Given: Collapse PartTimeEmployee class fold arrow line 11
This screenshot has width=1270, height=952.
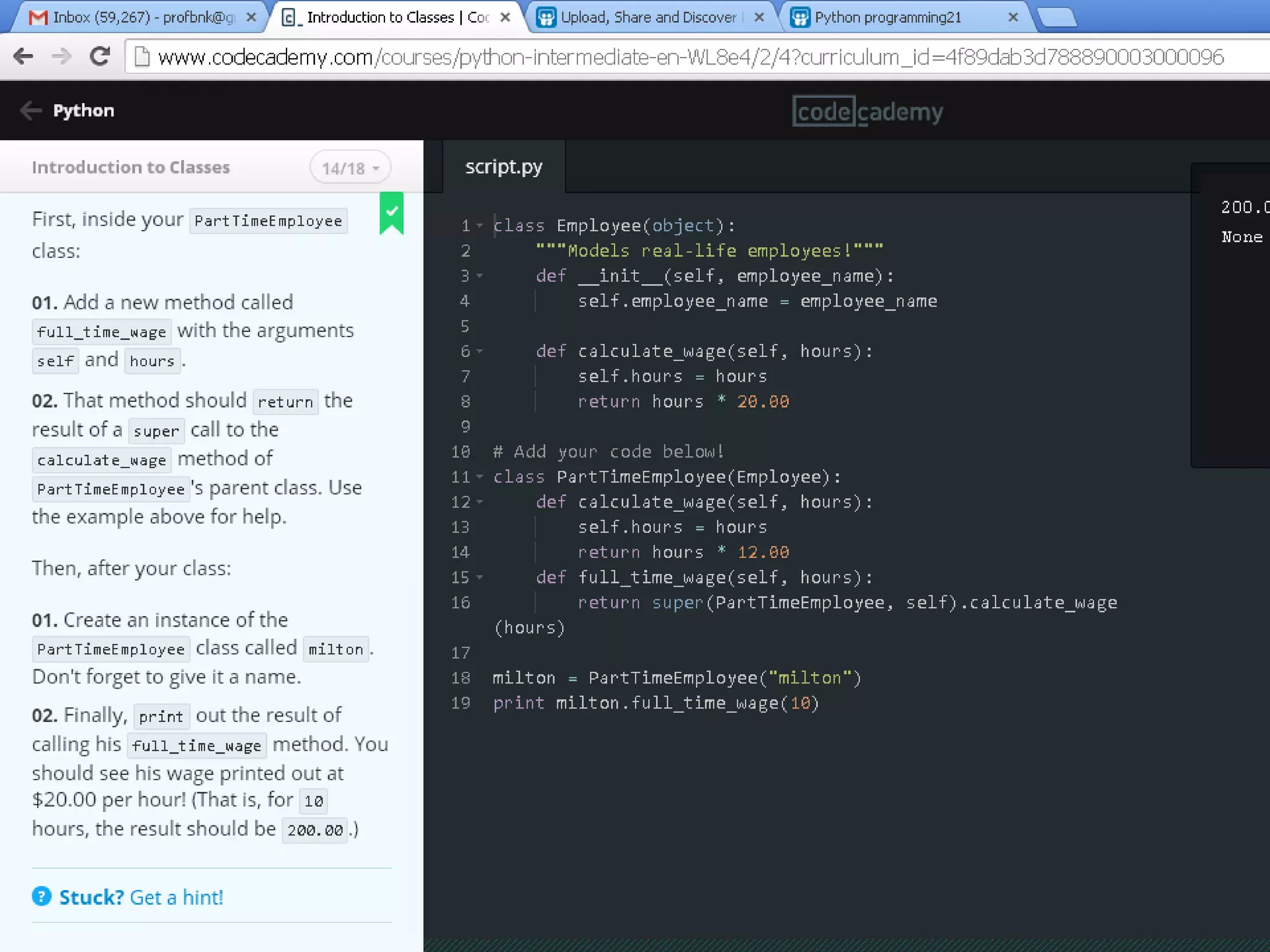Looking at the screenshot, I should click(479, 477).
